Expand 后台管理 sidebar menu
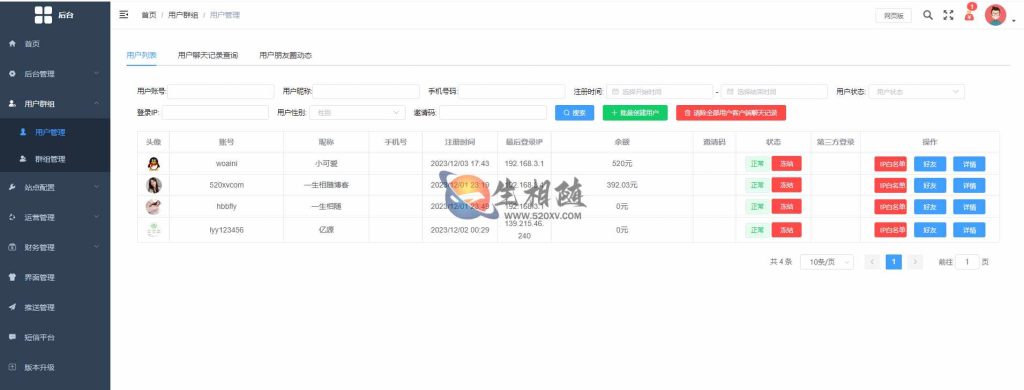The image size is (1024, 390). pos(55,74)
